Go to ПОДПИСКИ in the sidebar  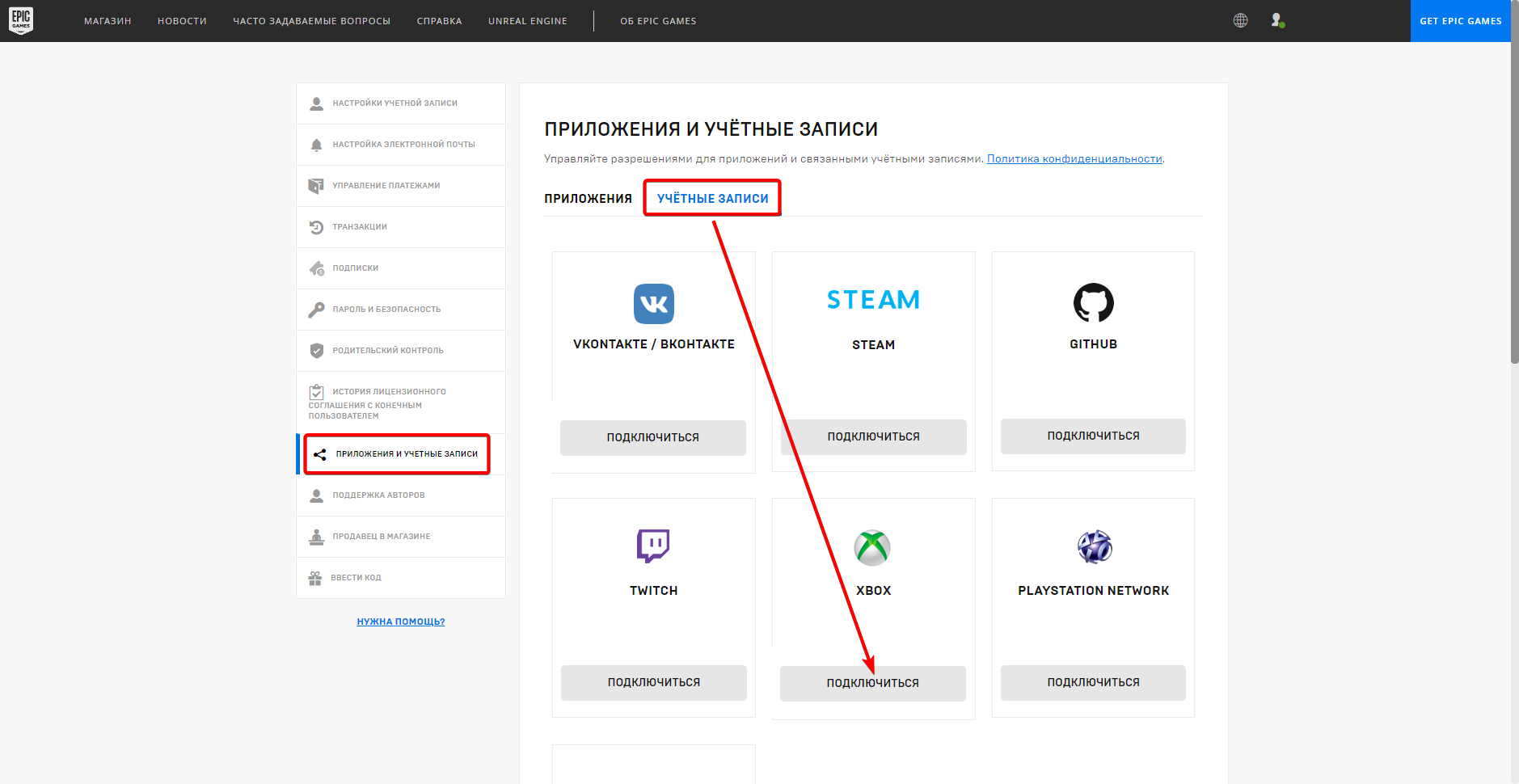(x=401, y=268)
